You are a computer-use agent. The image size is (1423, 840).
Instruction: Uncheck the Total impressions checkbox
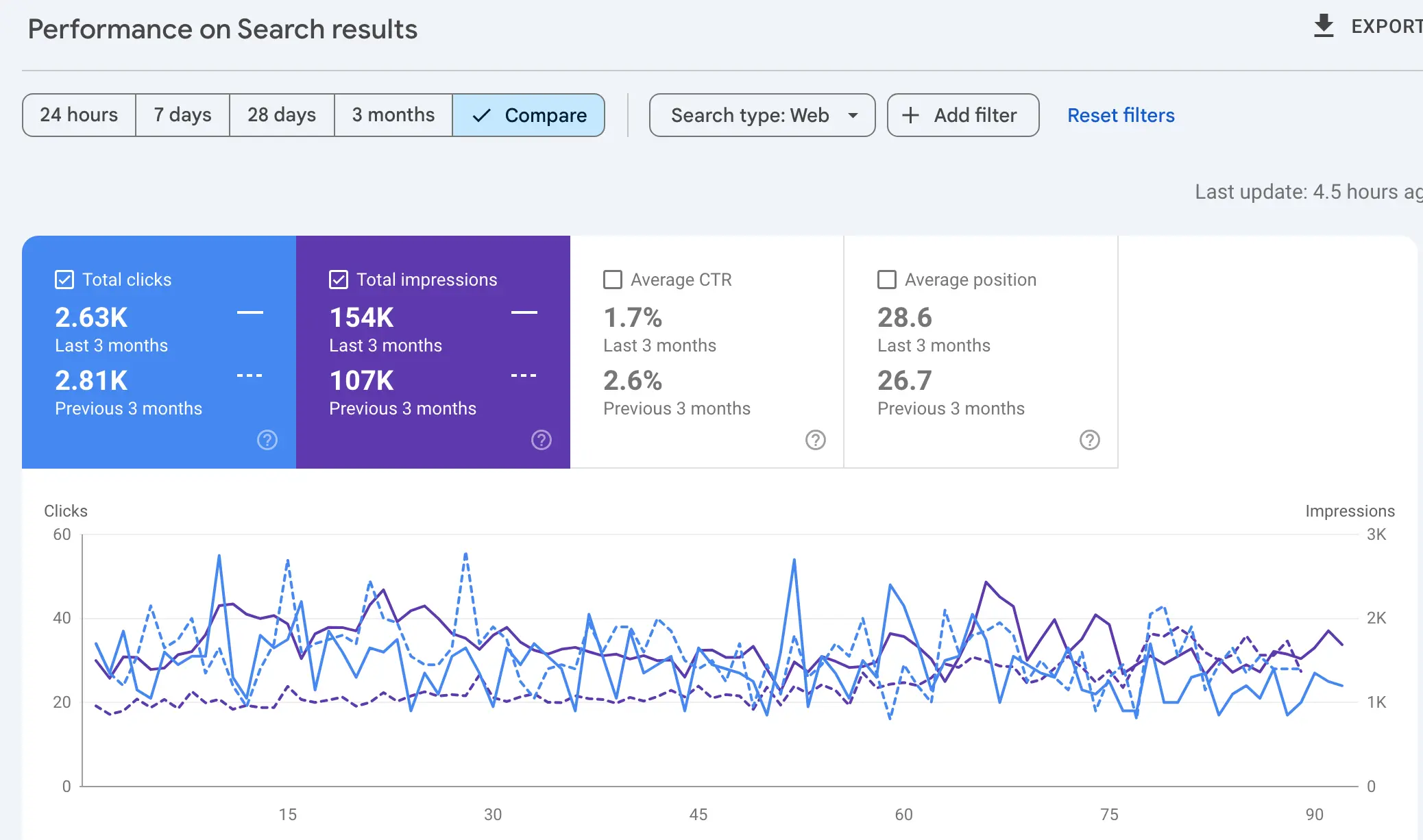pyautogui.click(x=339, y=280)
